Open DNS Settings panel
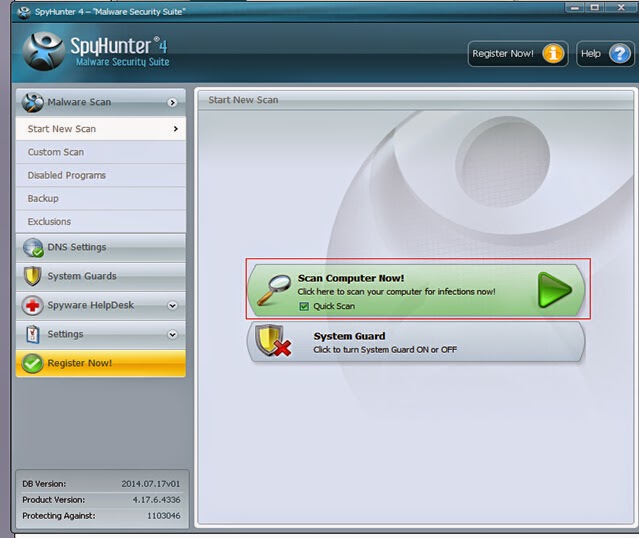The image size is (639, 538). (x=101, y=247)
